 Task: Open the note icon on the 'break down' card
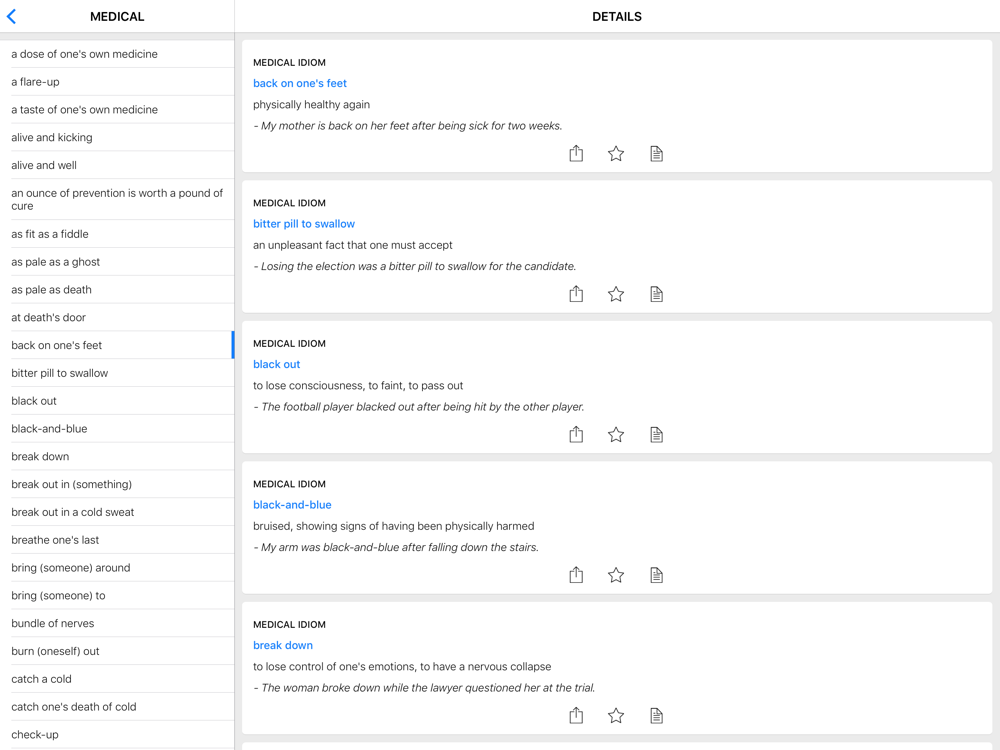pyautogui.click(x=656, y=716)
